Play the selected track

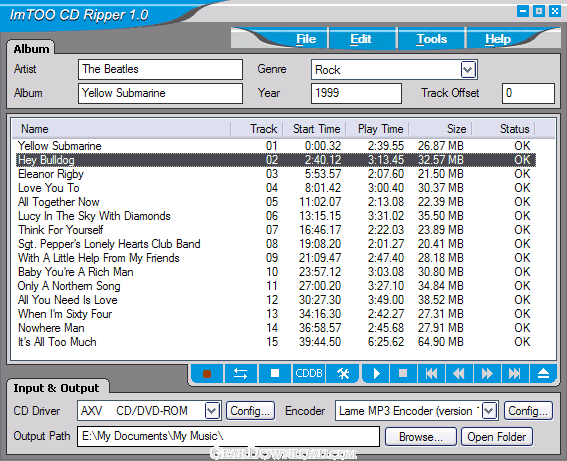coord(376,374)
